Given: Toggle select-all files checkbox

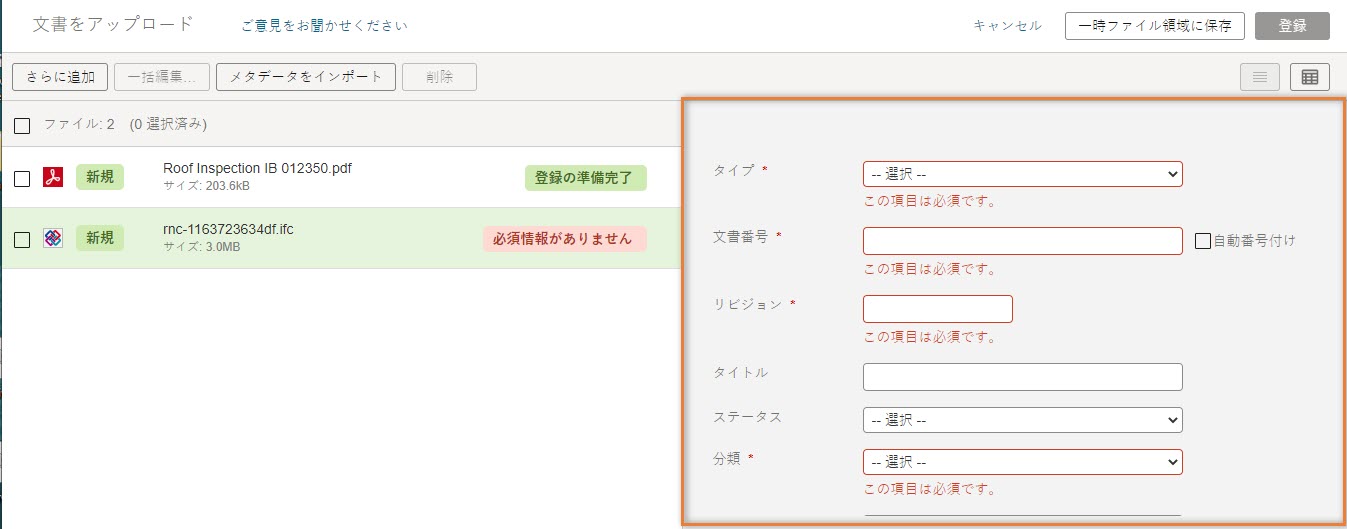Looking at the screenshot, I should 22,125.
